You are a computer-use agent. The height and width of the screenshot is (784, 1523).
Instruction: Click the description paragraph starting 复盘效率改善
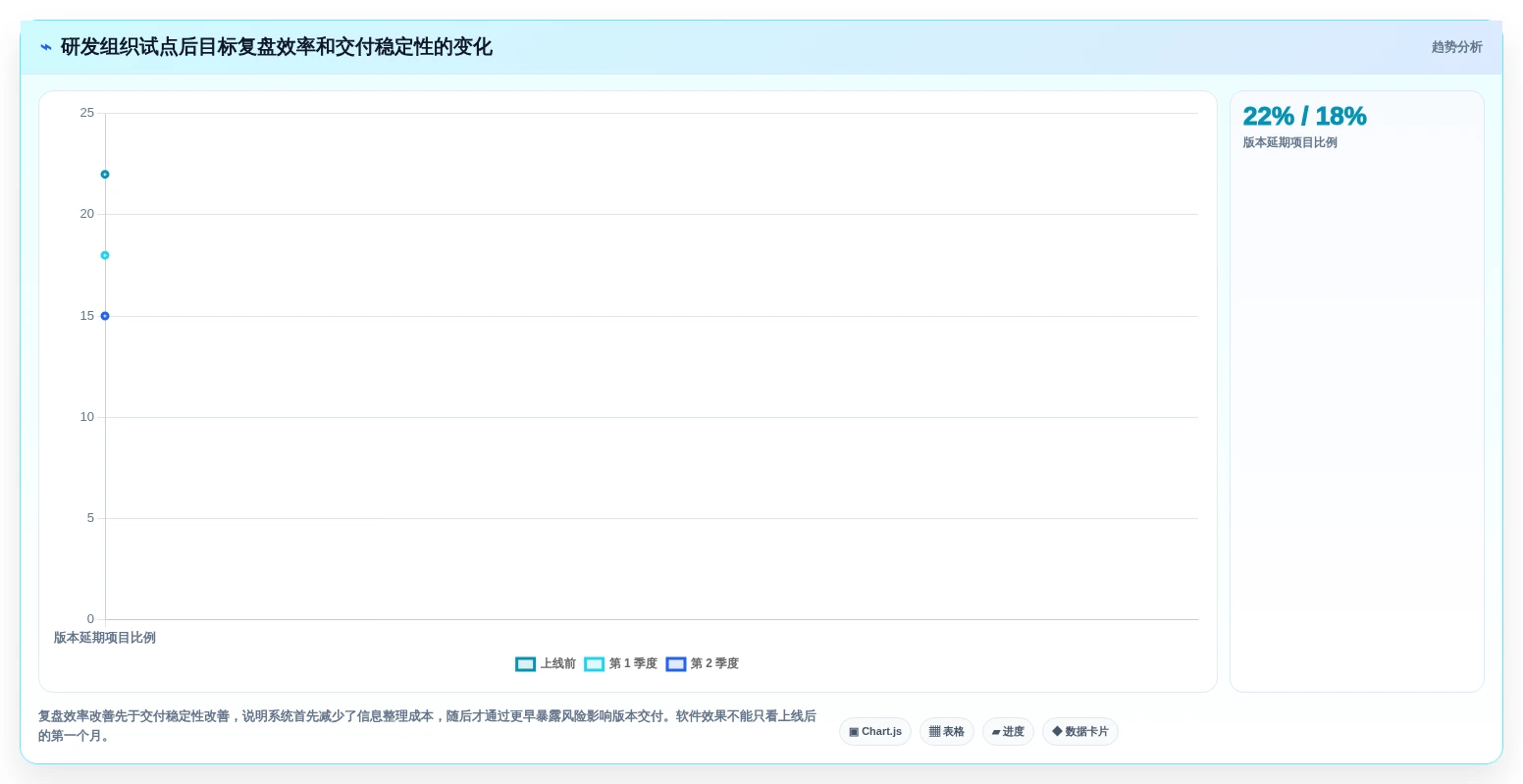point(428,726)
